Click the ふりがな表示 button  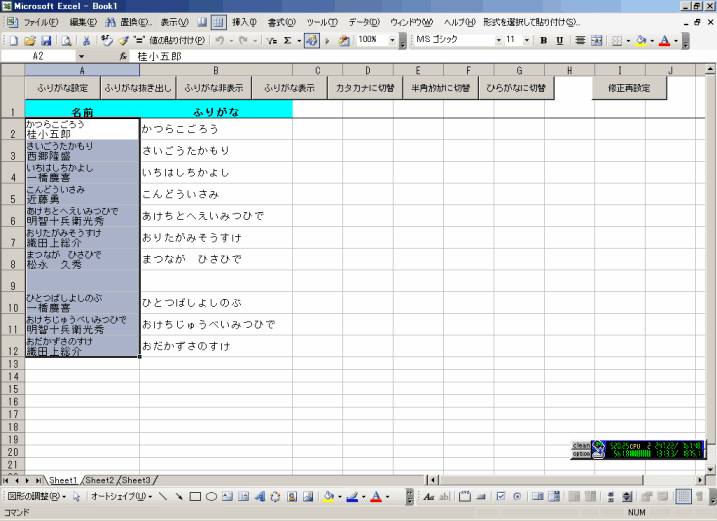pos(289,88)
